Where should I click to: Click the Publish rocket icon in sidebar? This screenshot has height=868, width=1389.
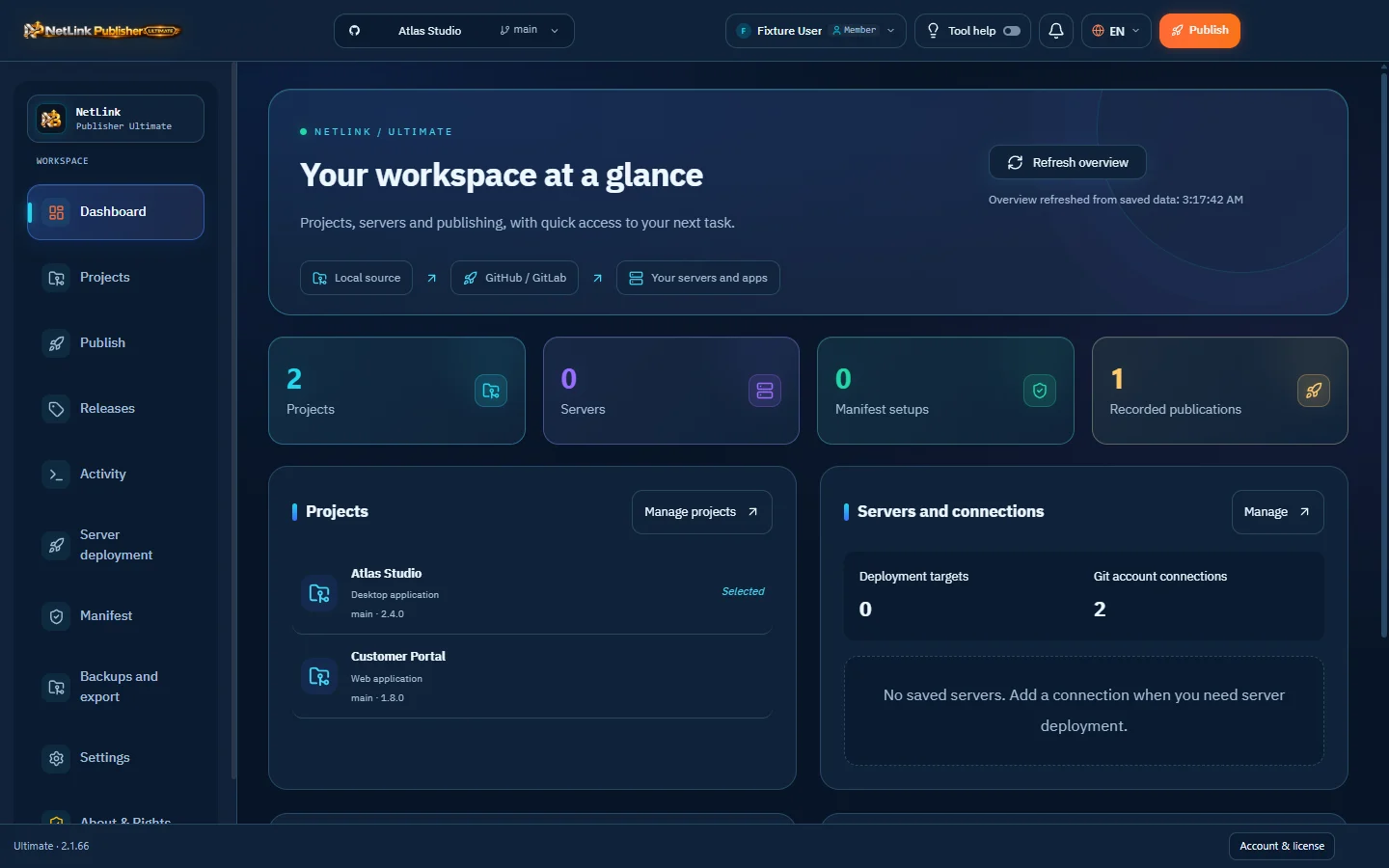point(57,343)
